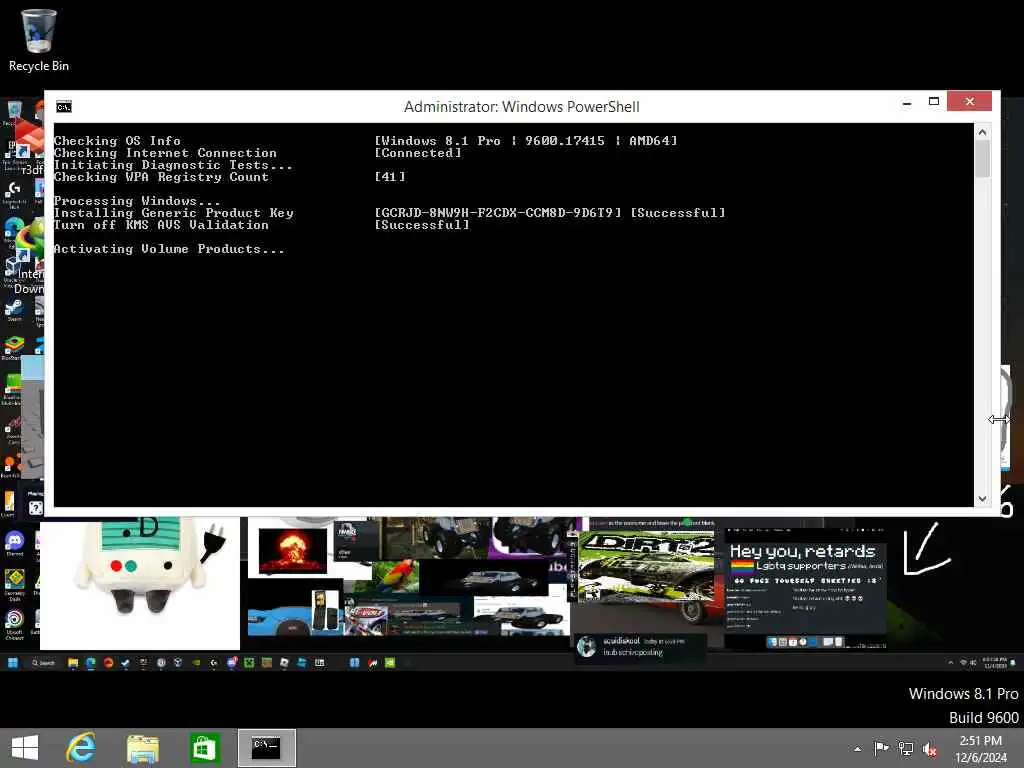1024x768 pixels.
Task: Close the Administrator PowerShell window
Action: click(x=970, y=101)
